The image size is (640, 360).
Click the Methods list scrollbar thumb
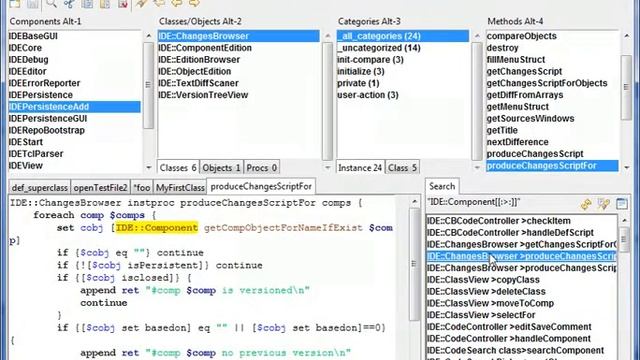[x=627, y=87]
